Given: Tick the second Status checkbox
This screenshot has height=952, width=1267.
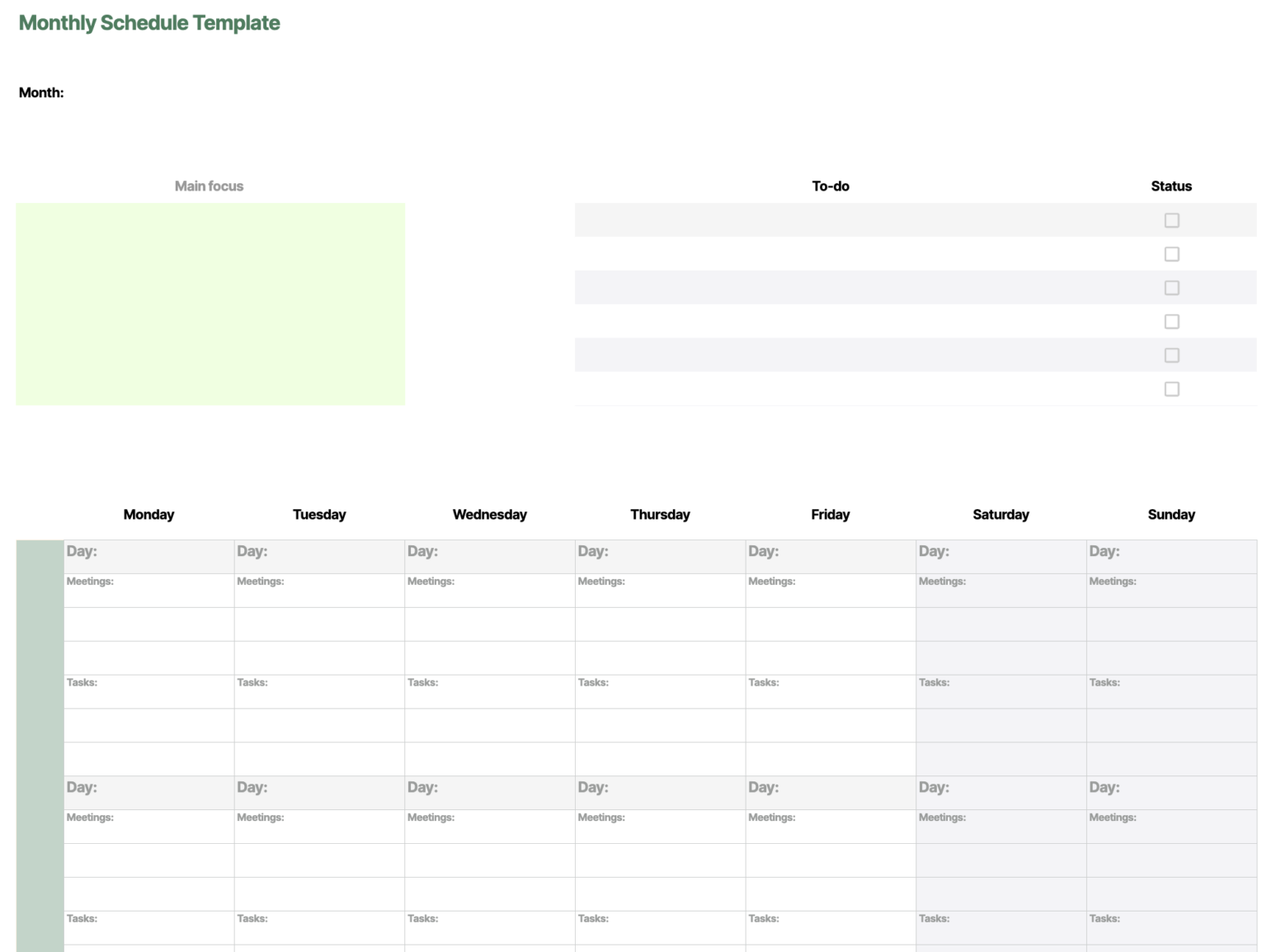Looking at the screenshot, I should 1171,254.
